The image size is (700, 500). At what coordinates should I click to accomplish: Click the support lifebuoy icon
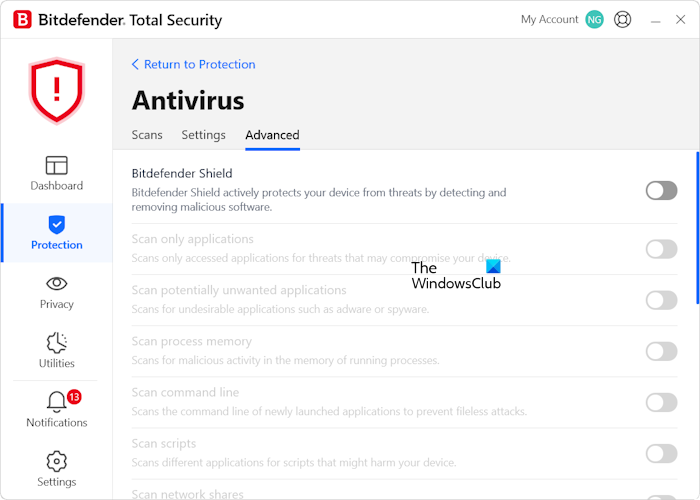click(623, 19)
